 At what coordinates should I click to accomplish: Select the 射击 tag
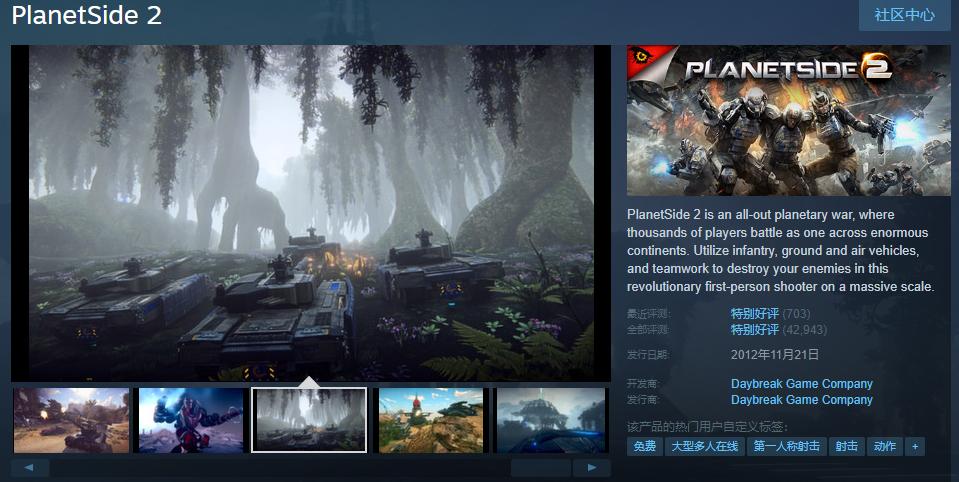pyautogui.click(x=846, y=447)
